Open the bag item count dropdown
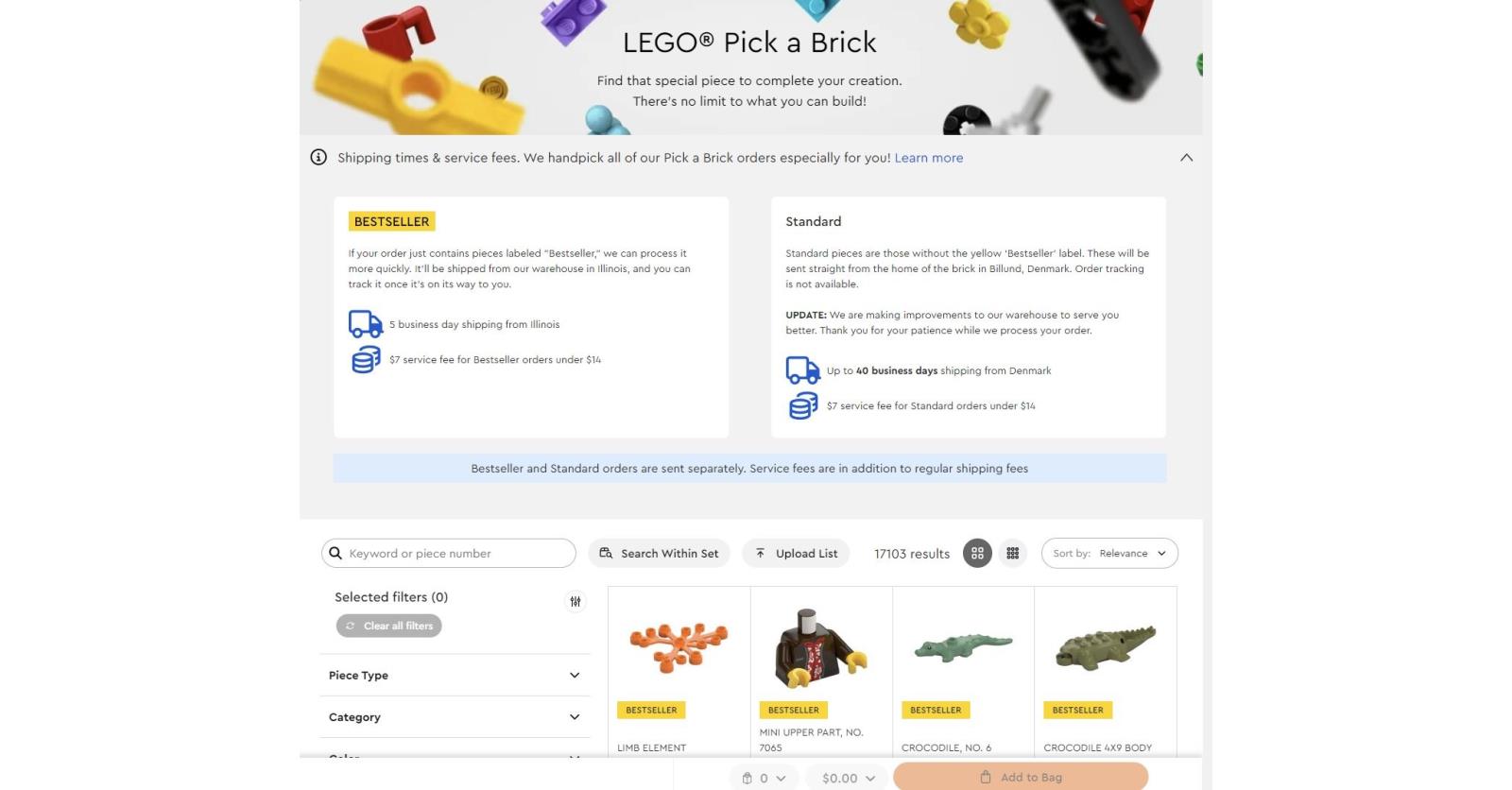 coord(764,778)
